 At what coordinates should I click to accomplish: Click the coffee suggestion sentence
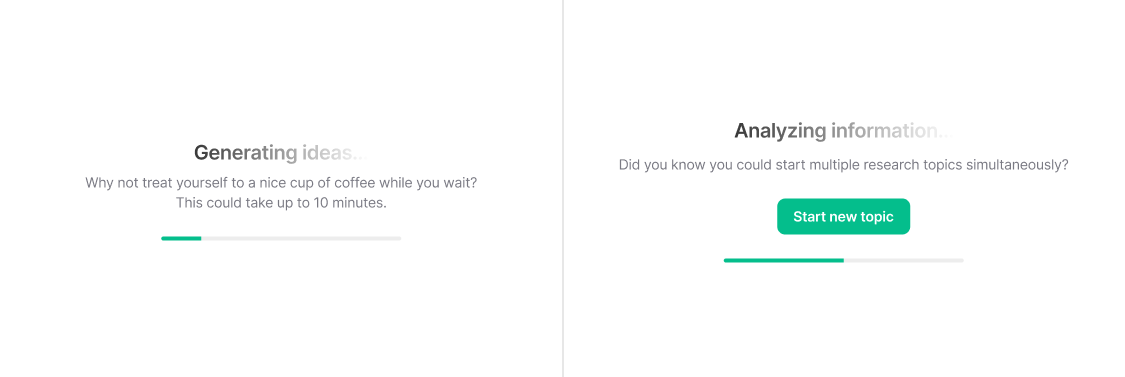(x=281, y=182)
